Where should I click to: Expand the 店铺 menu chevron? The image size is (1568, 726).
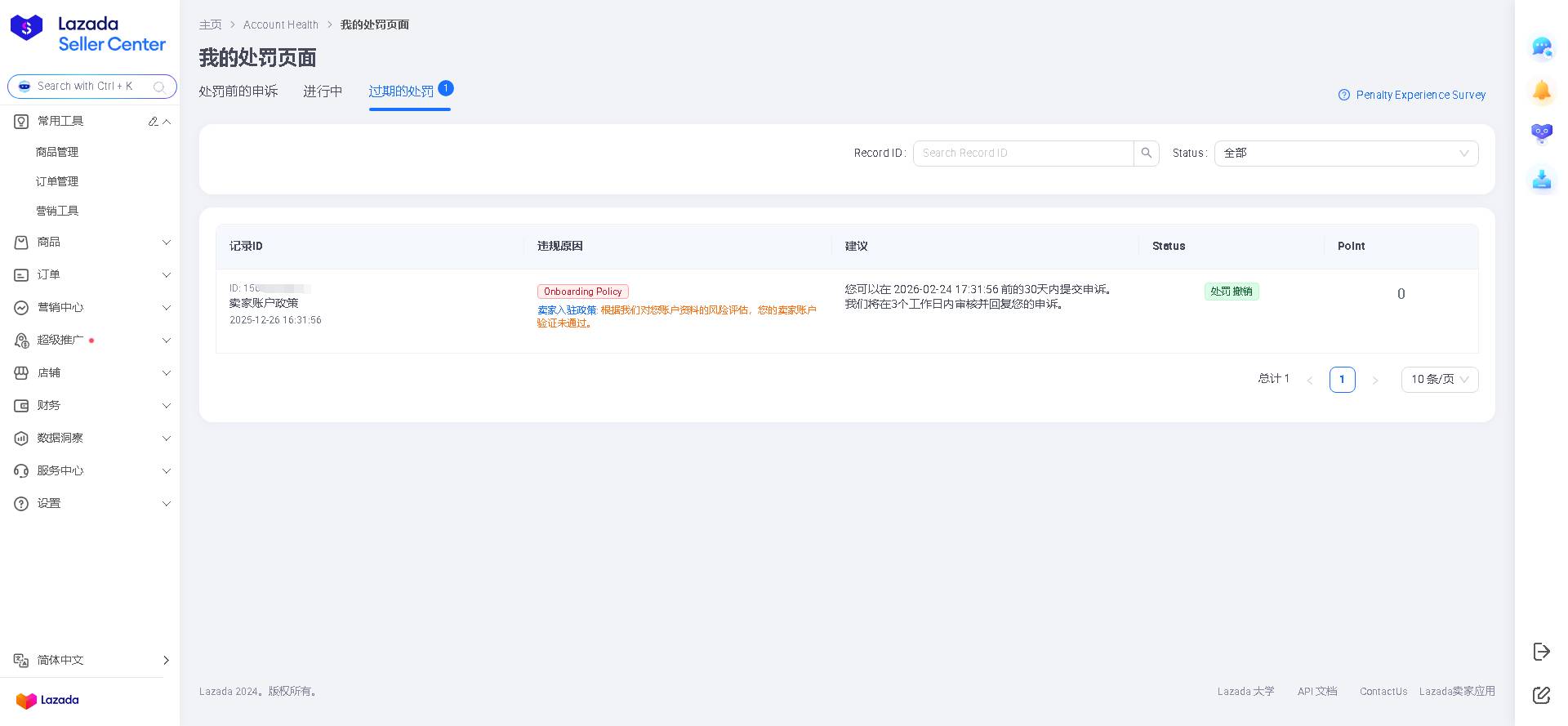tap(167, 372)
